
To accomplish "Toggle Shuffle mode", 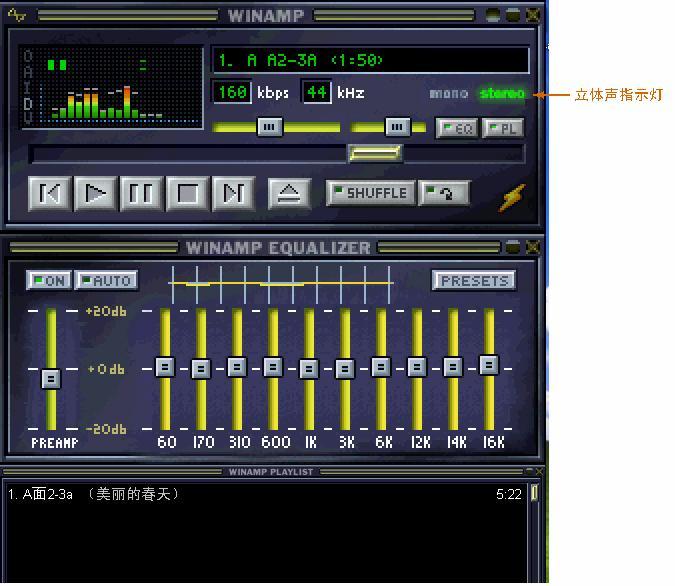I will 371,193.
